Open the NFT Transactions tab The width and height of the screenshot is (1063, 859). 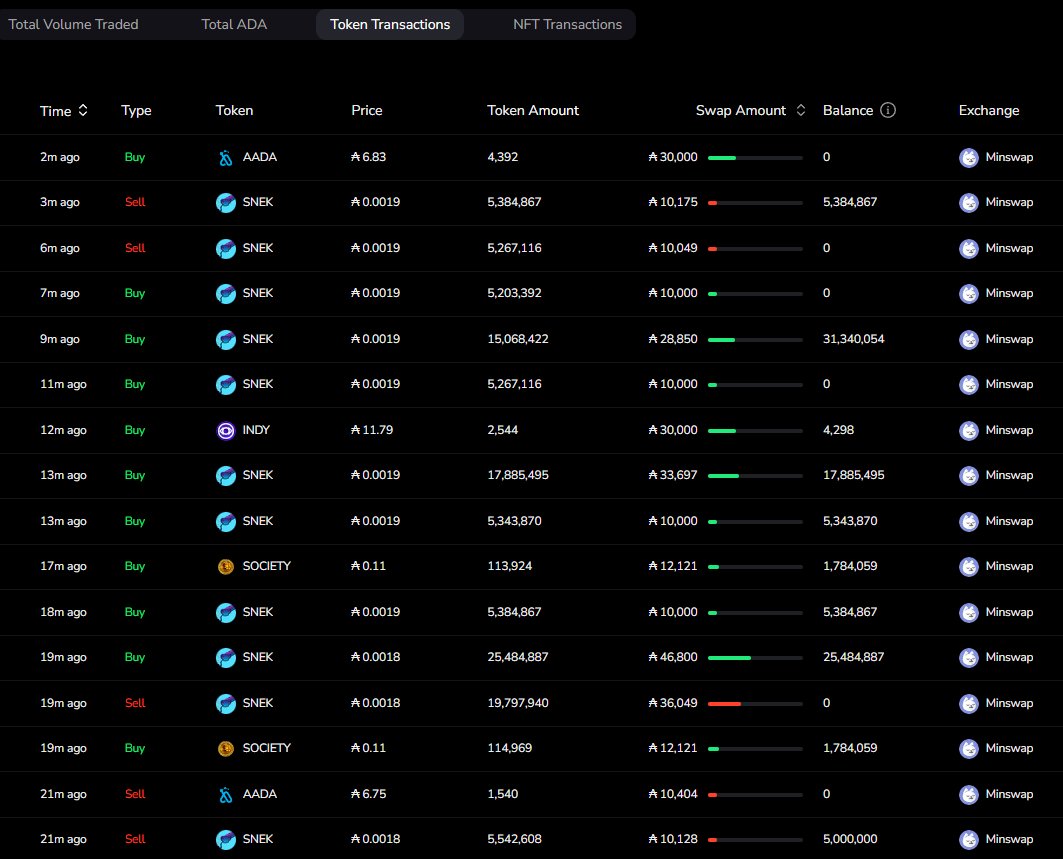[x=567, y=24]
